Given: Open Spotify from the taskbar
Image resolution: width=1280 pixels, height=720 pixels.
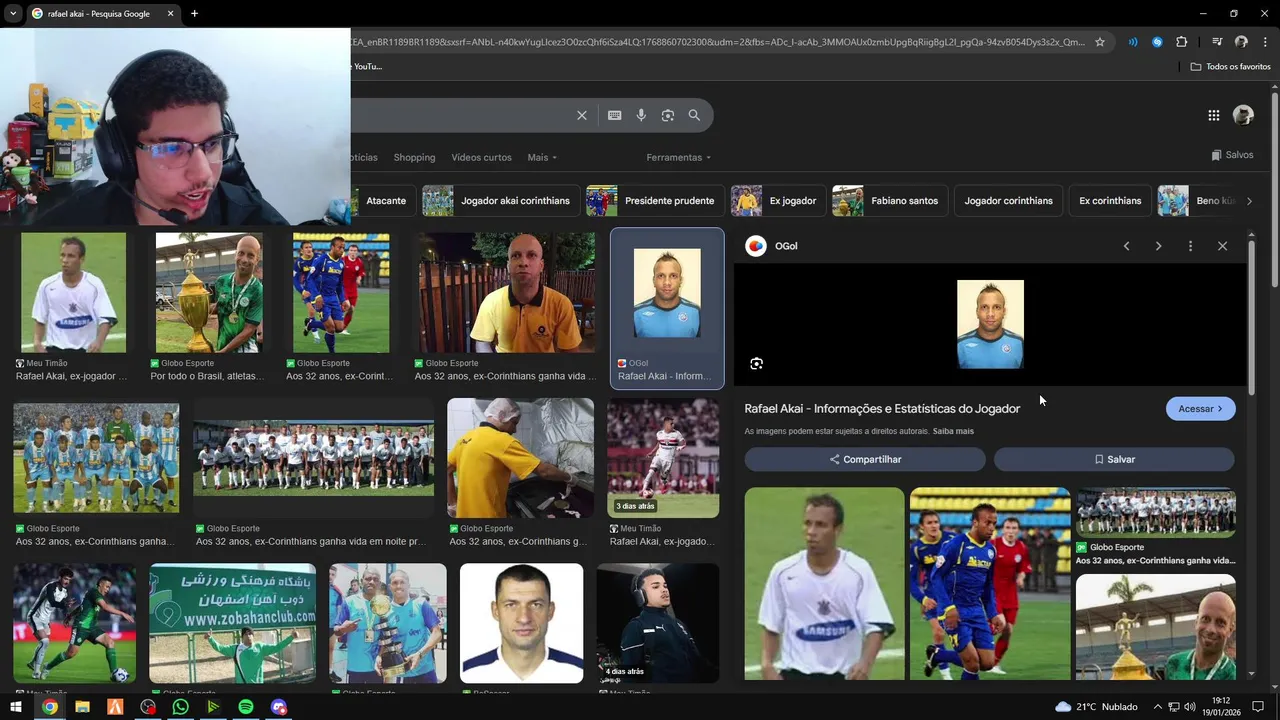Looking at the screenshot, I should click(246, 707).
